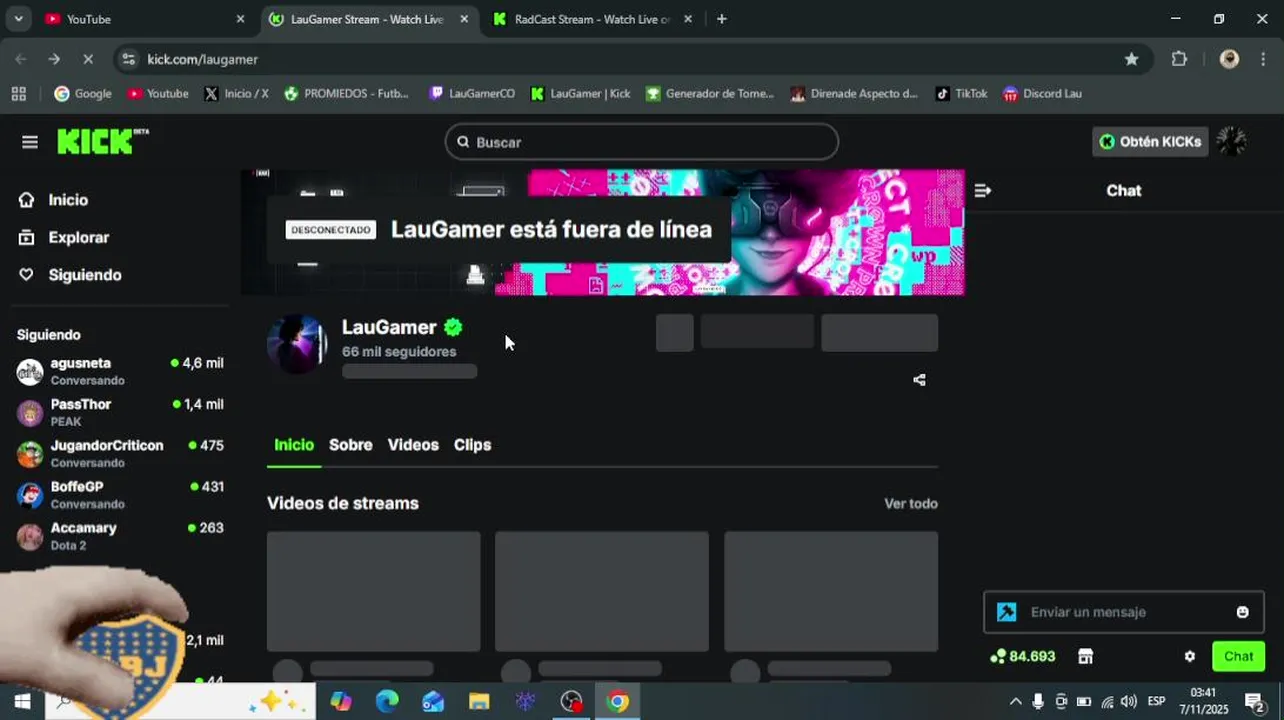Screen dimensions: 1284x720
Task: Show hidden system tray icons
Action: [1015, 701]
